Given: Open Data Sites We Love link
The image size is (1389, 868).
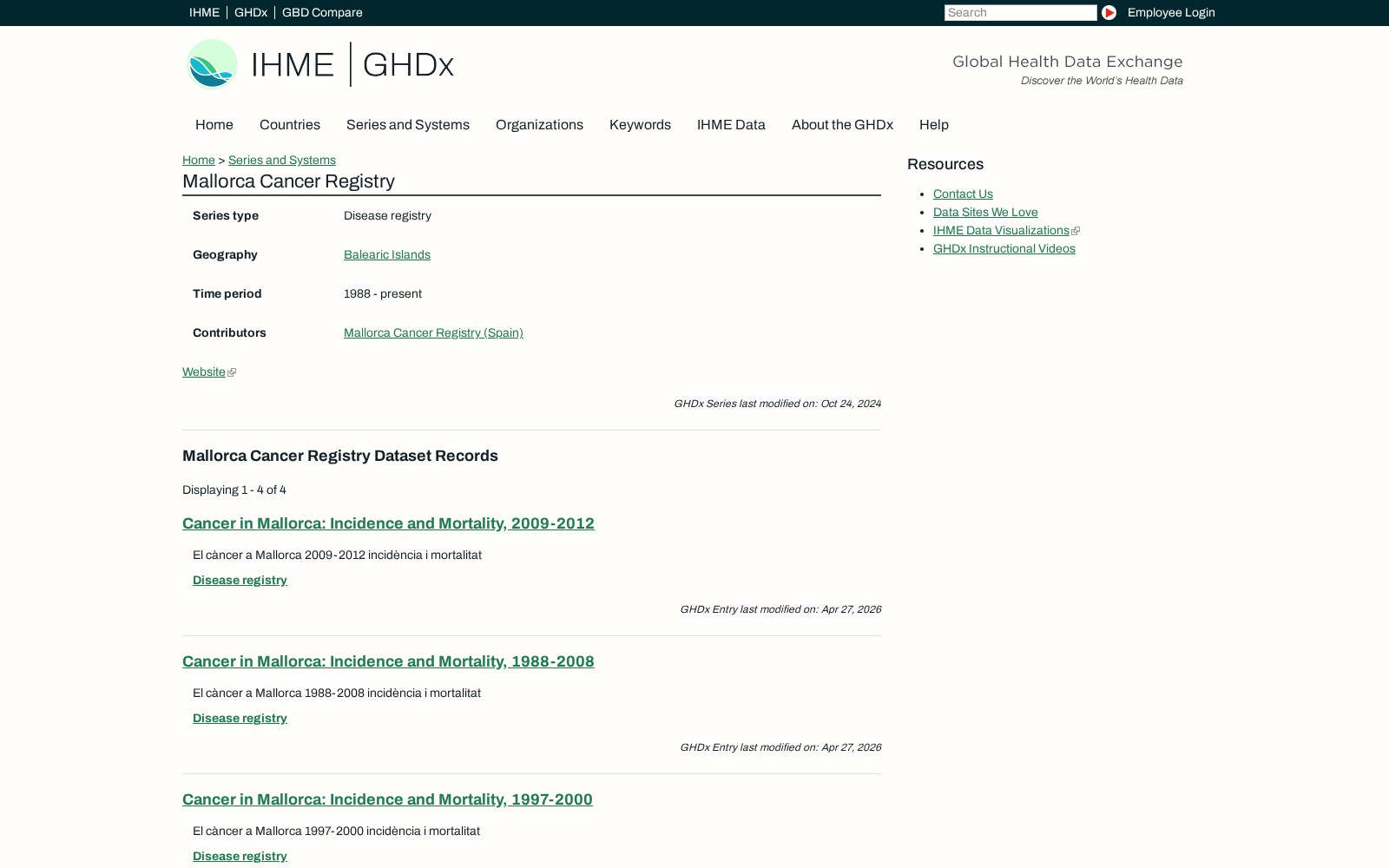Looking at the screenshot, I should (985, 213).
